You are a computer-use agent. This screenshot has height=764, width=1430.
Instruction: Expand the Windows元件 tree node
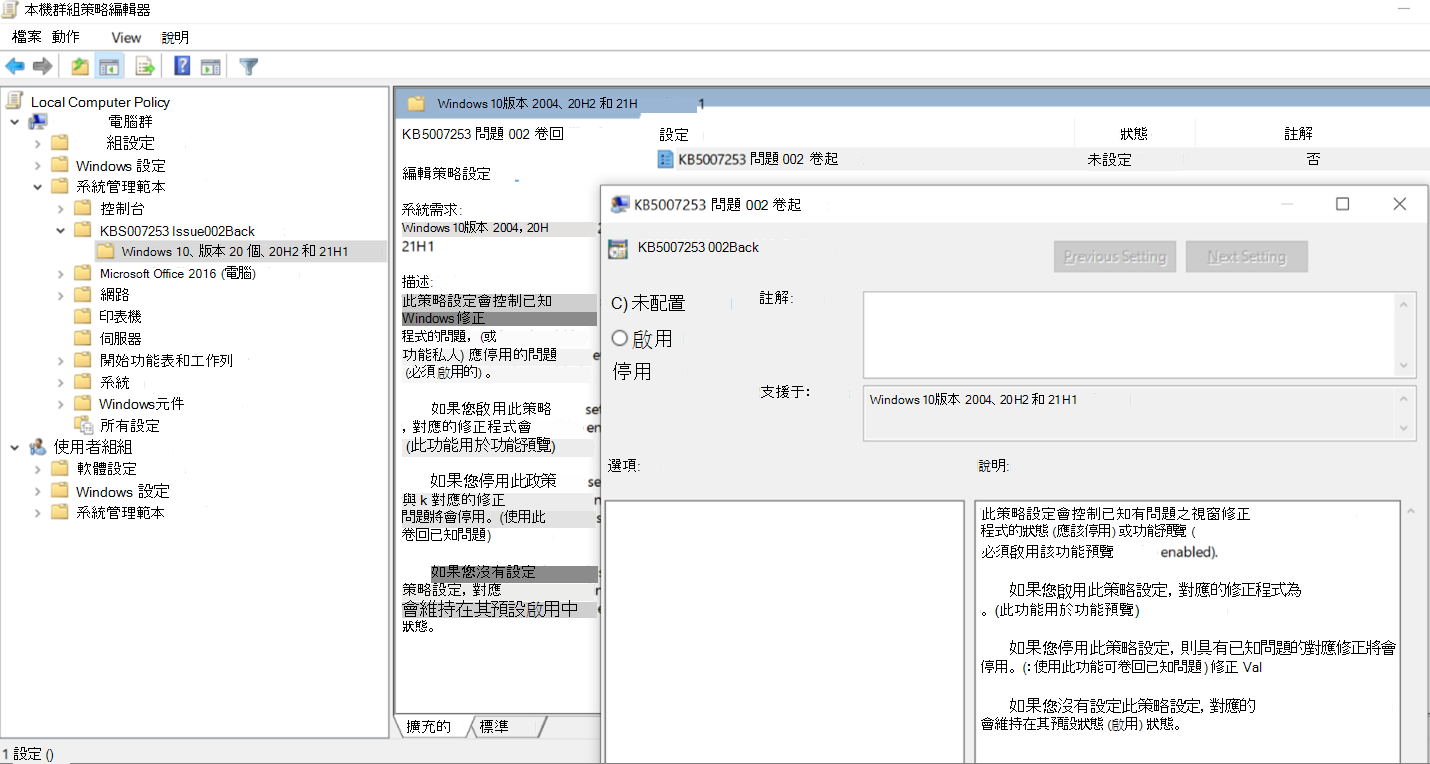[61, 403]
